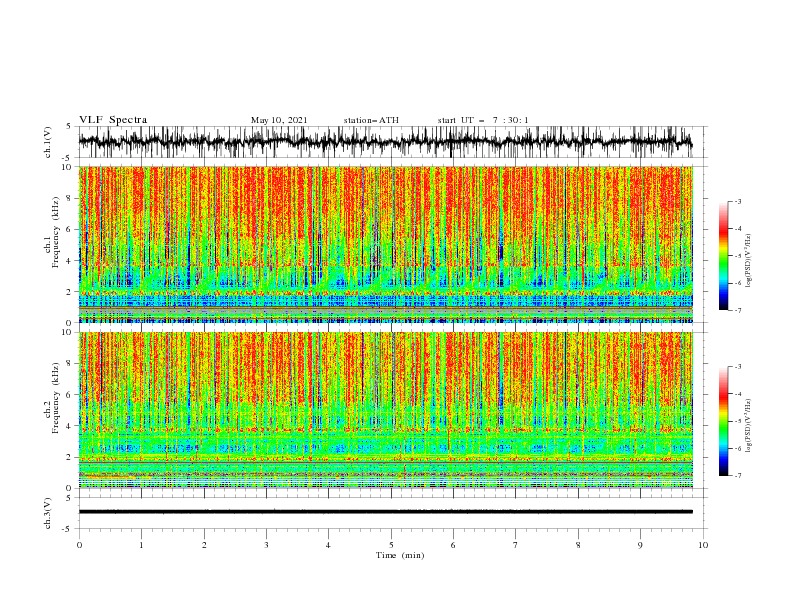This screenshot has height=612, width=792.
Task: Click the "-7" value on lower colorbar
Action: point(737,476)
